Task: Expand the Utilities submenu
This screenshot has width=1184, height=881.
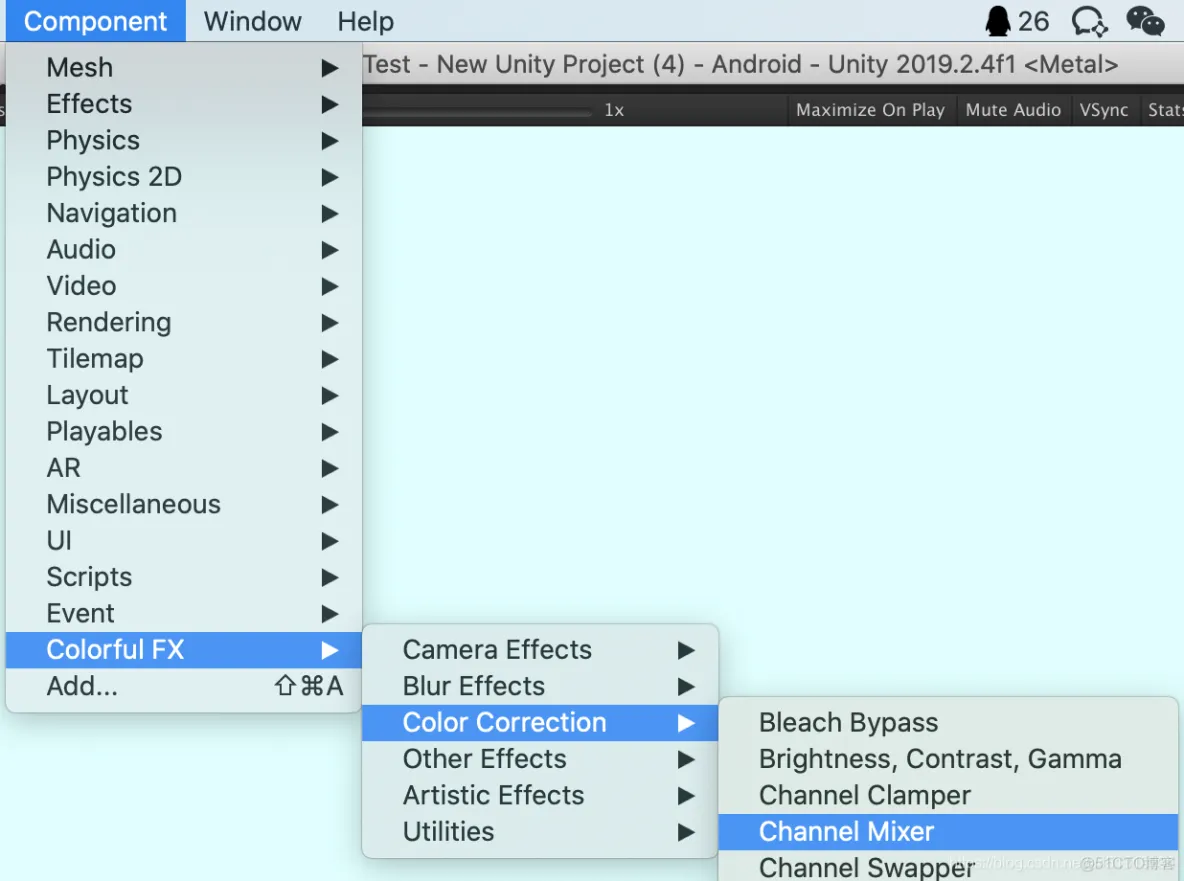Action: pyautogui.click(x=540, y=831)
